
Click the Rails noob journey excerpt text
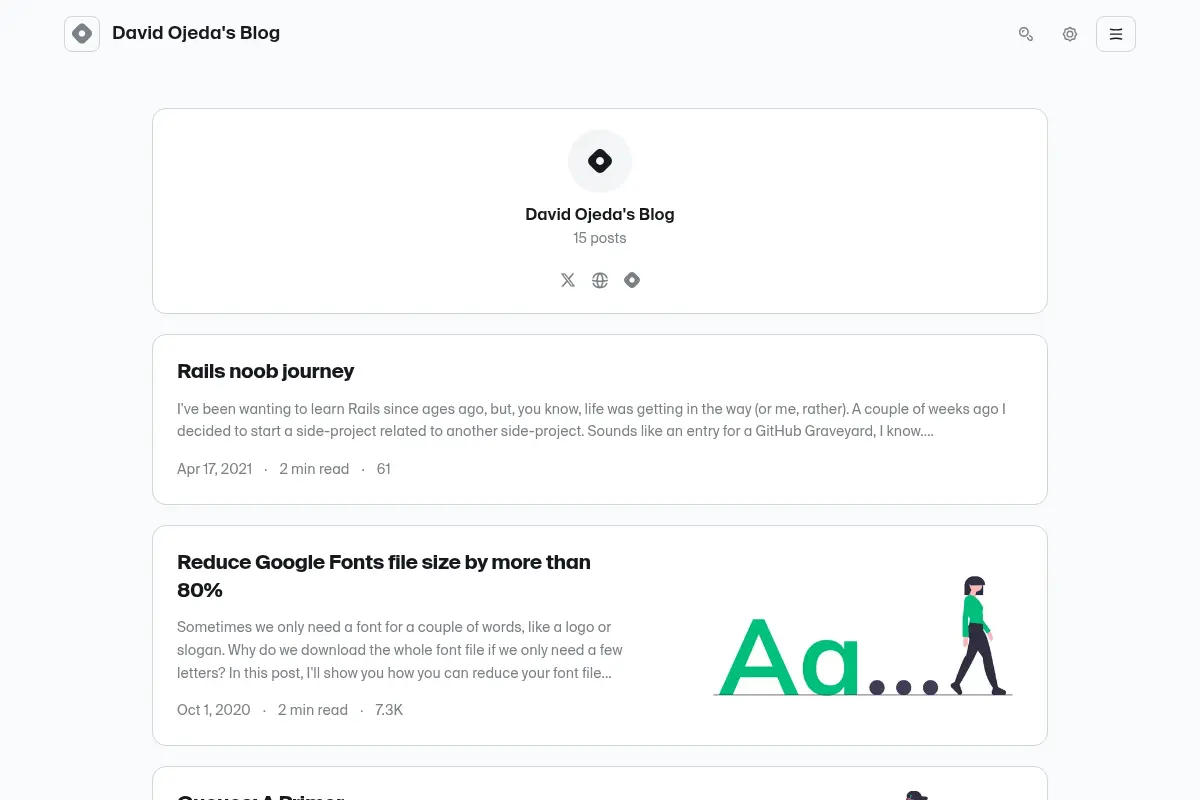[x=591, y=420]
